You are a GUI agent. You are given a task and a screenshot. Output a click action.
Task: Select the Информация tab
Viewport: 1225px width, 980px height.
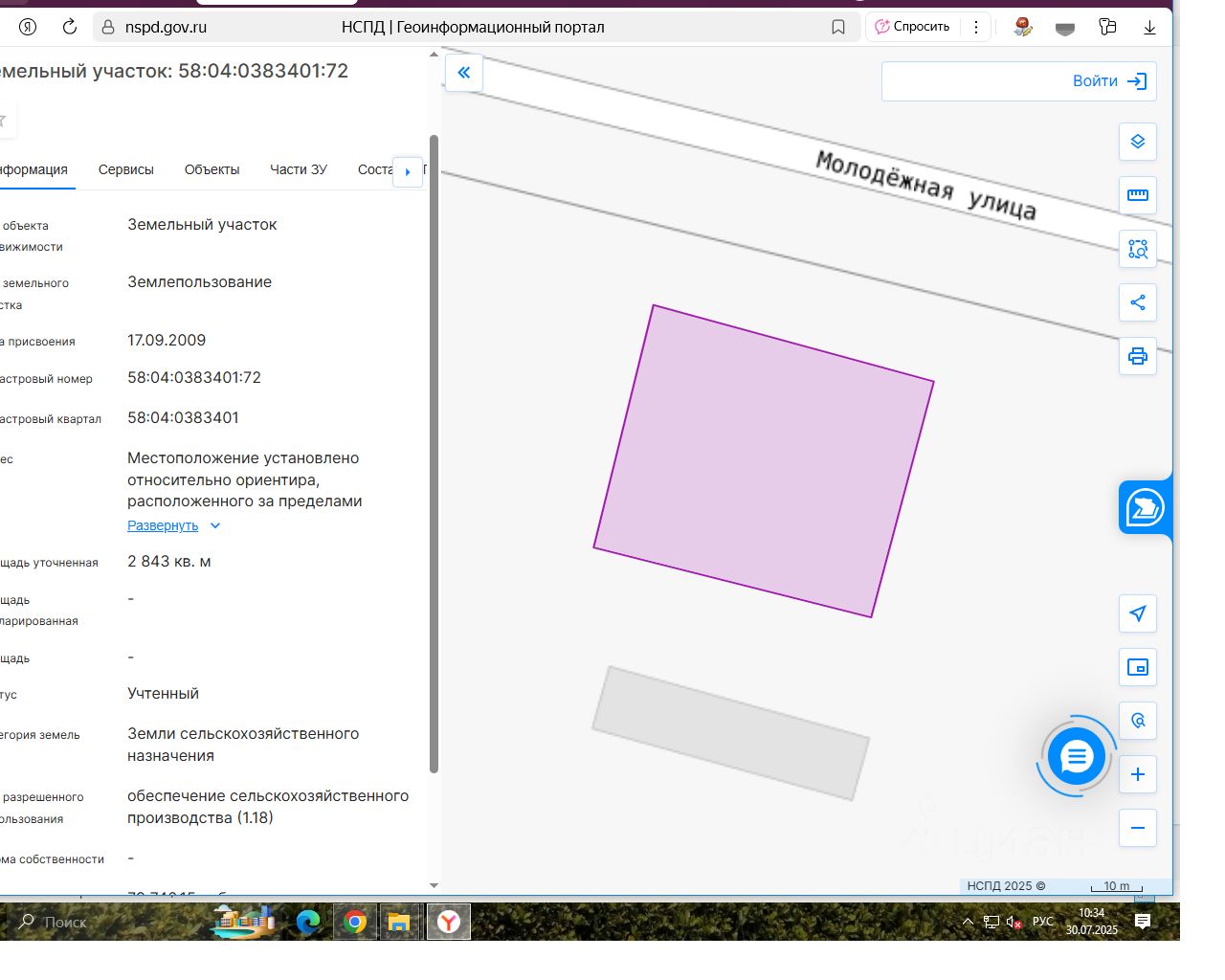pyautogui.click(x=34, y=169)
